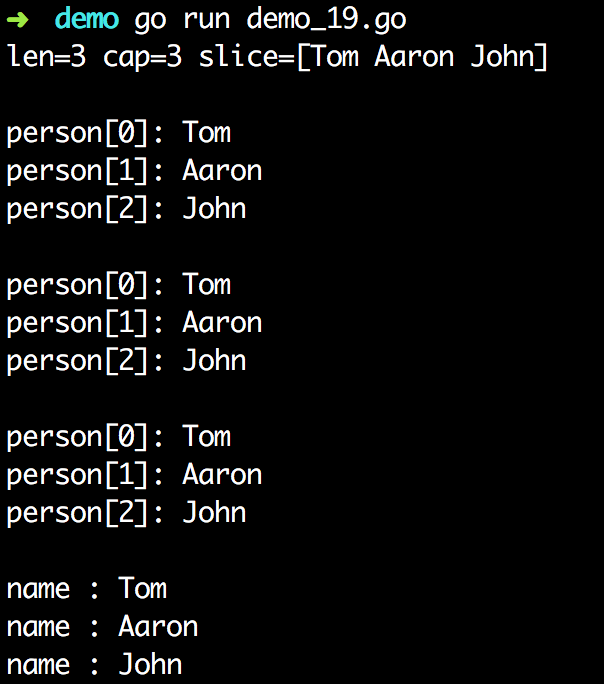
Task: Click John in second person[2] line
Action: pos(215,361)
